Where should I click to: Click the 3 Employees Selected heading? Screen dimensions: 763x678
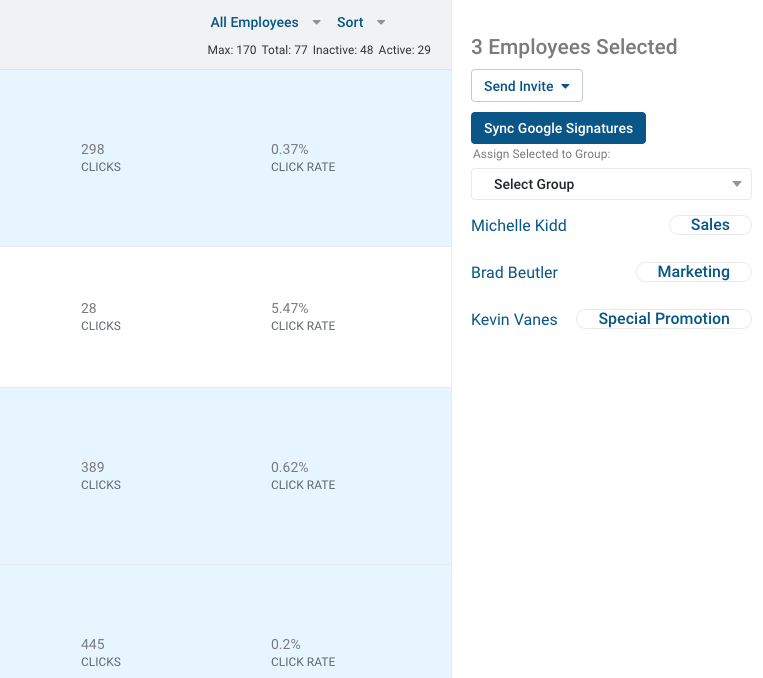(574, 47)
